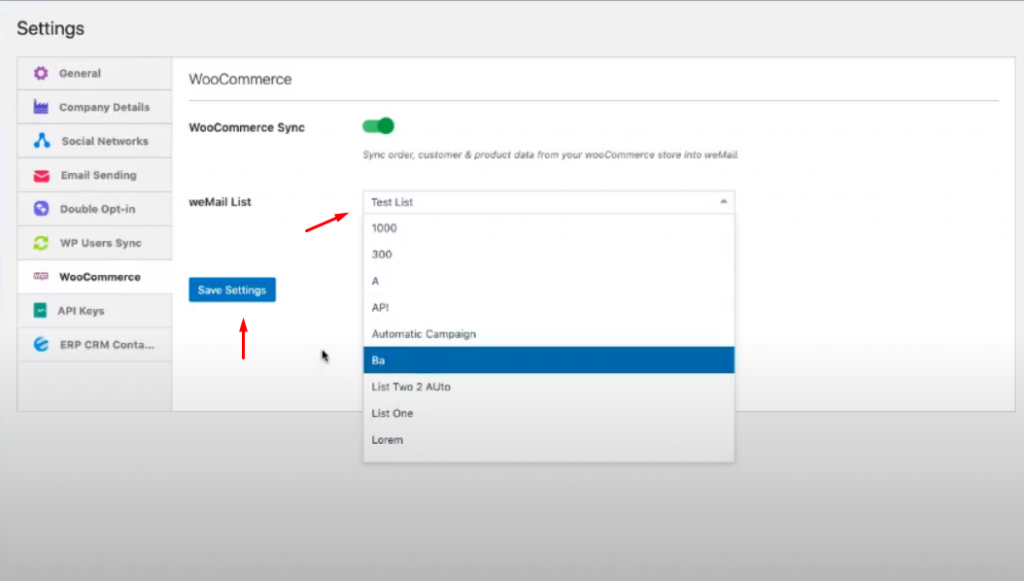The height and width of the screenshot is (581, 1024).
Task: Click the Social Networks share icon
Action: [42, 141]
